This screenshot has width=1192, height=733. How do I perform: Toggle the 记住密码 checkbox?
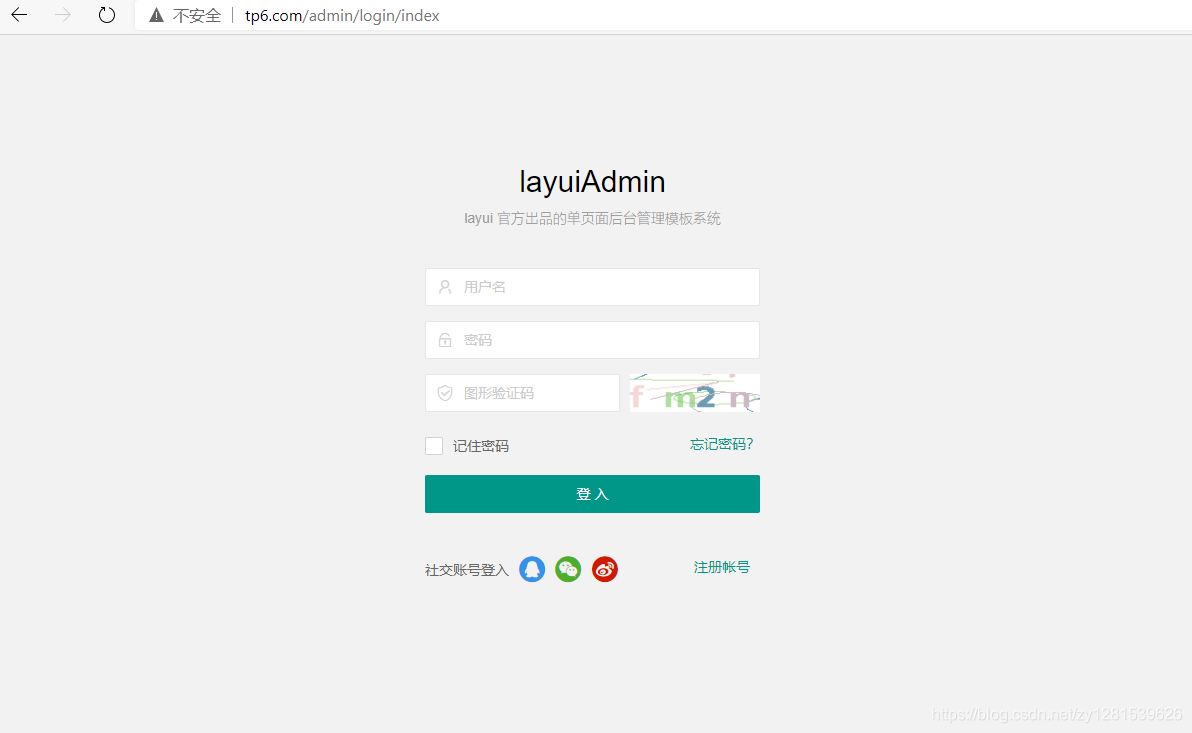click(434, 446)
